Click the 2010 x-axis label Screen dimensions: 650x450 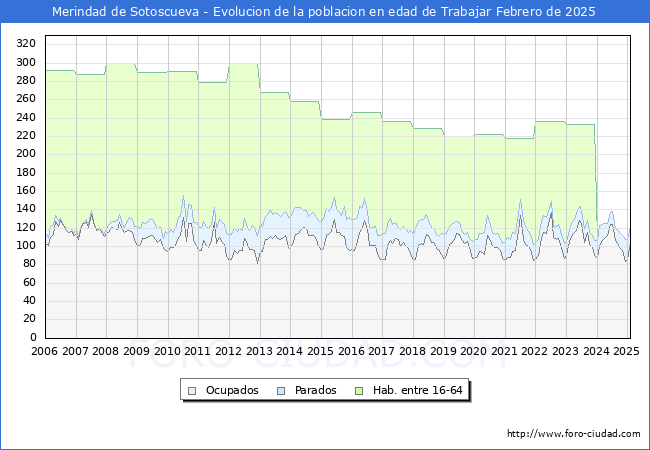tap(167, 351)
